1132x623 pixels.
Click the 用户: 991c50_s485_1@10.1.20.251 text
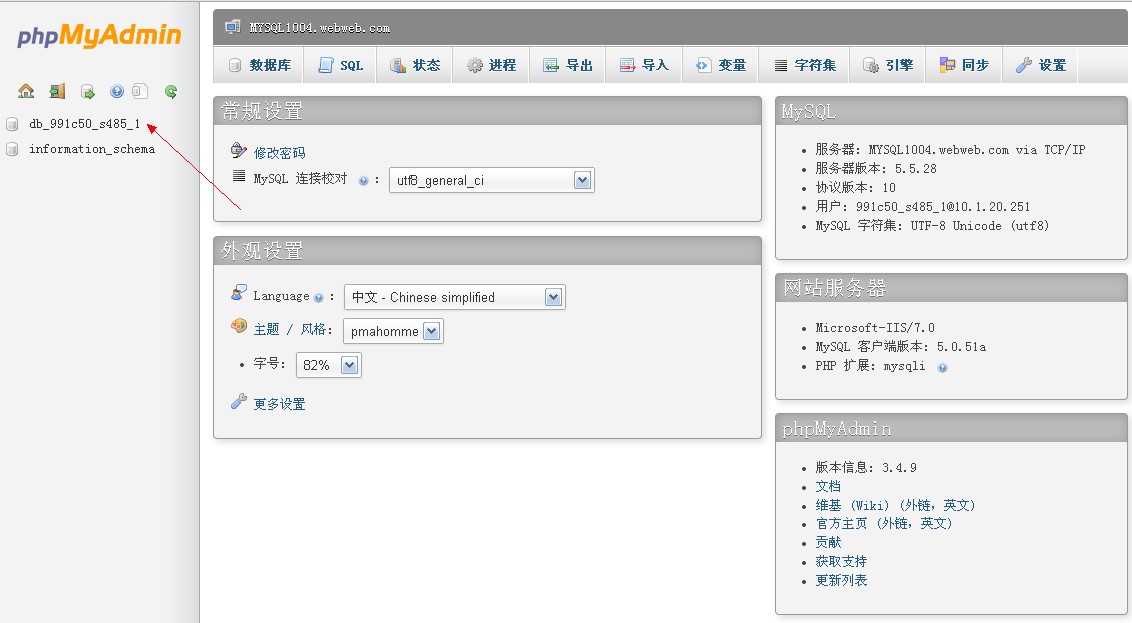pyautogui.click(x=923, y=206)
